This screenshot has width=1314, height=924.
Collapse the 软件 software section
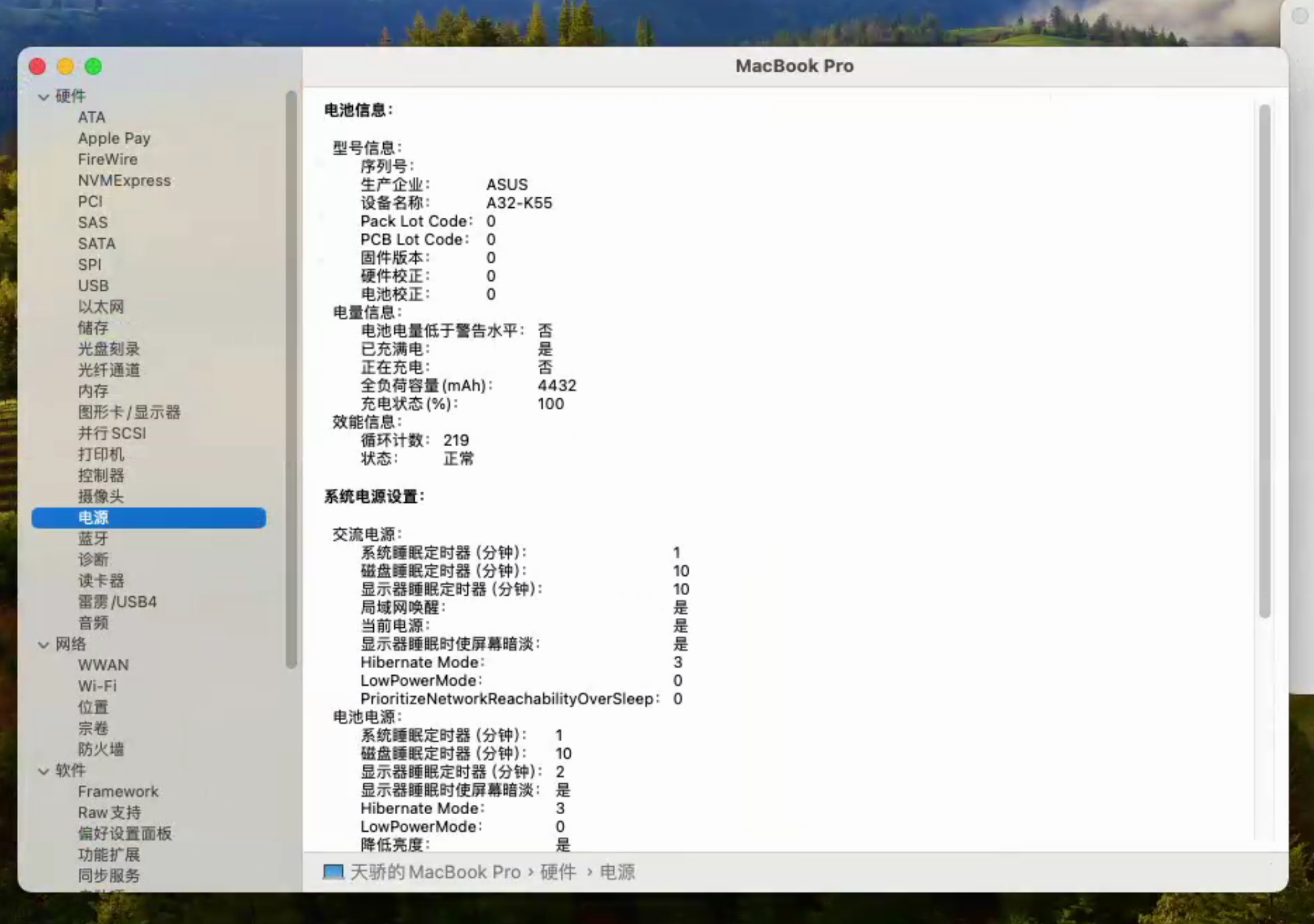pyautogui.click(x=43, y=770)
